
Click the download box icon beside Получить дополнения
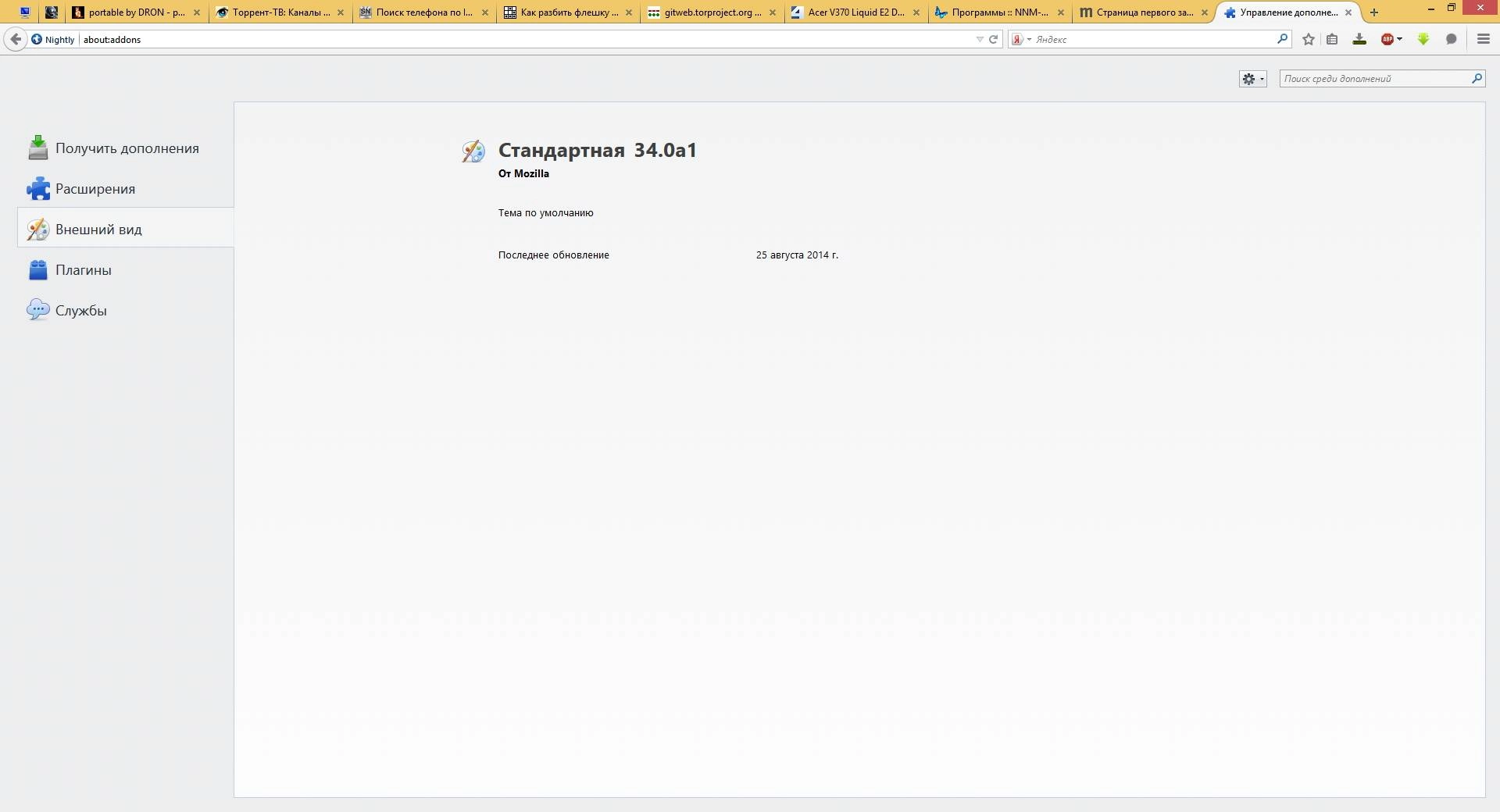[x=37, y=148]
